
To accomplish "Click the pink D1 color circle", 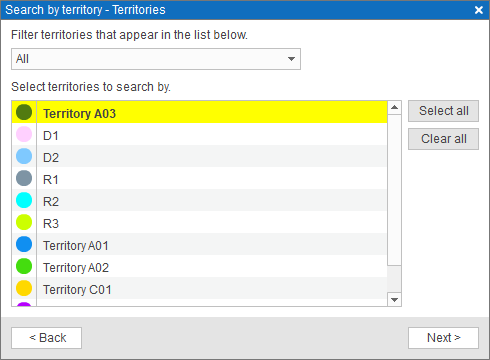I will pyautogui.click(x=24, y=134).
